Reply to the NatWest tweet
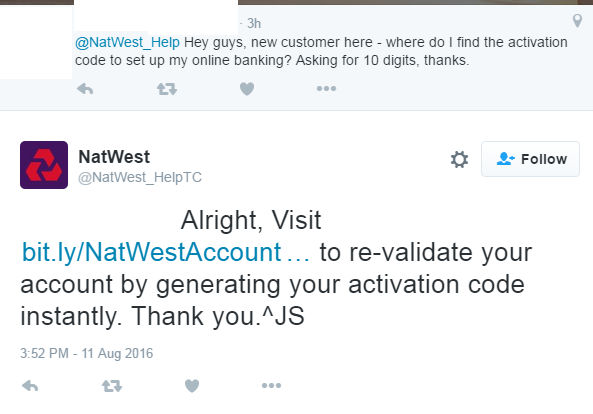593x414 pixels. click(30, 386)
